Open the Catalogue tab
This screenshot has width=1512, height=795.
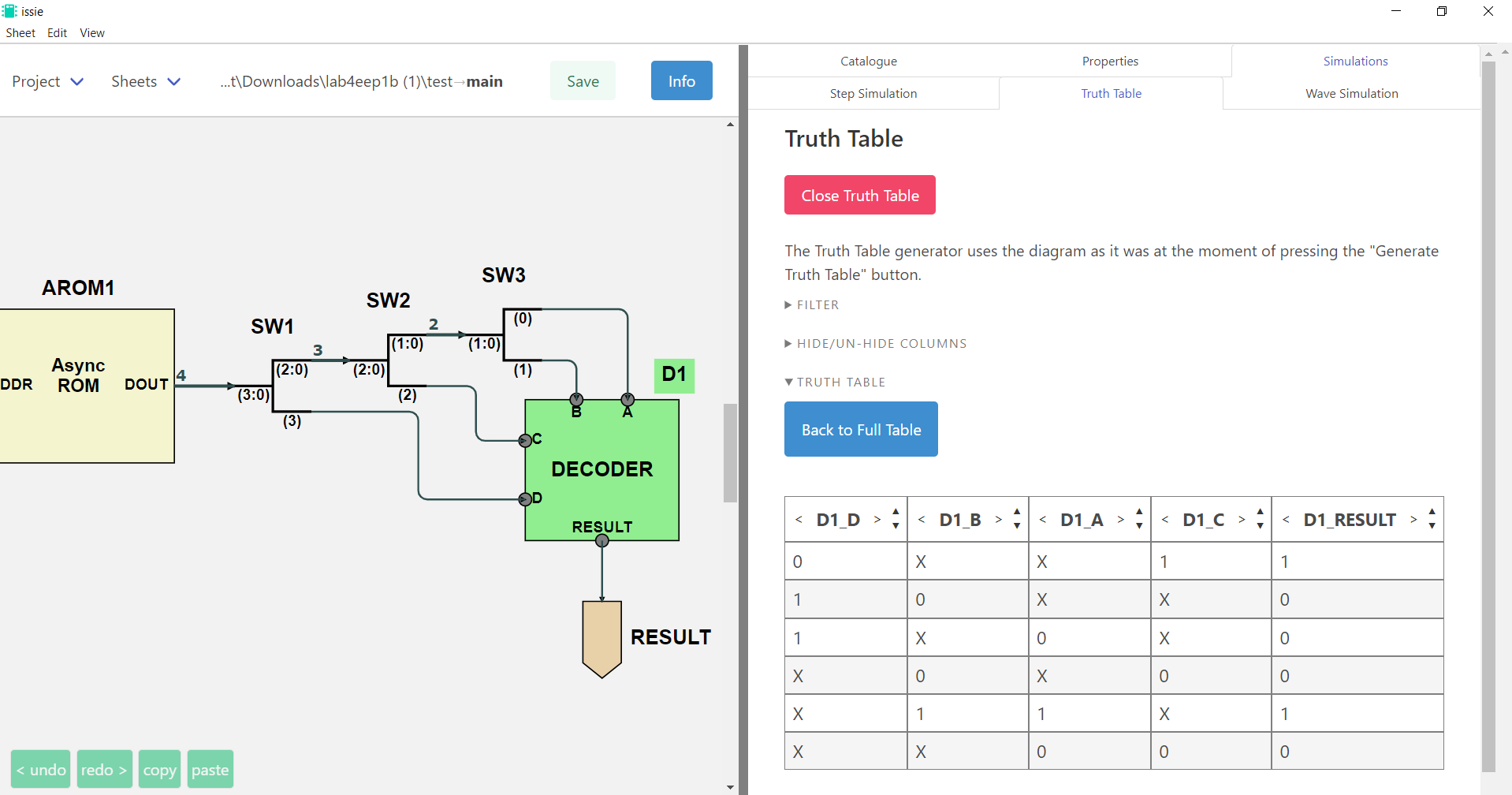869,61
